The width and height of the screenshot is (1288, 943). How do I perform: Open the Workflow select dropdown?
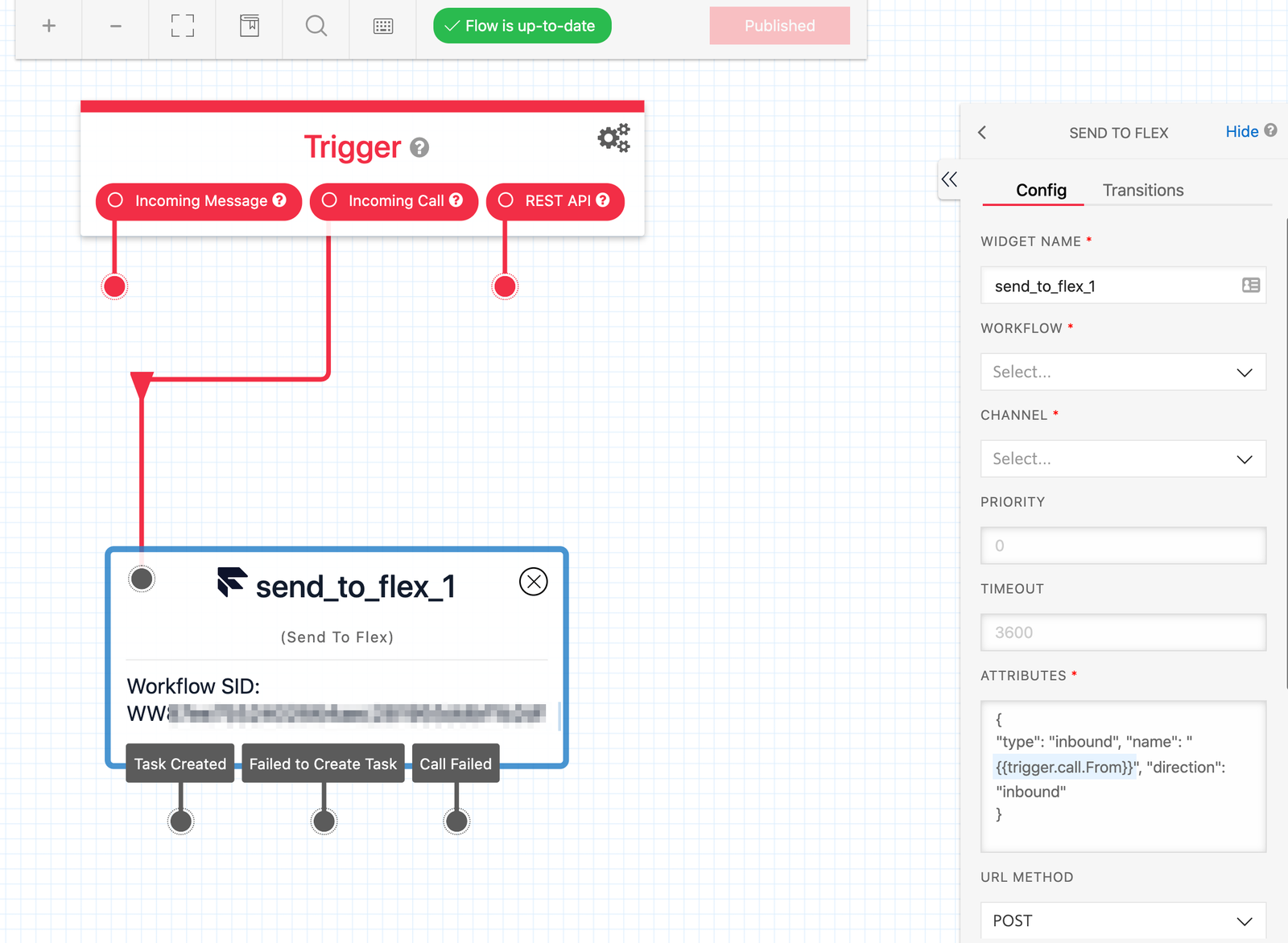pyautogui.click(x=1123, y=372)
